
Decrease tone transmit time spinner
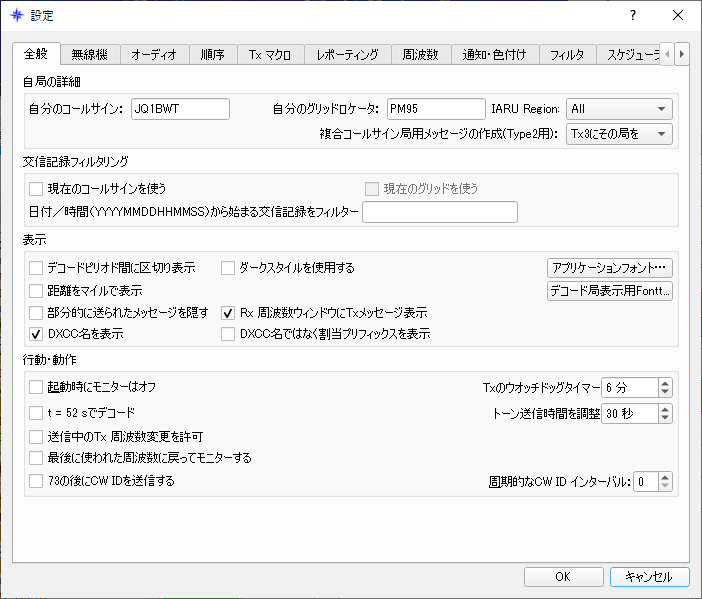665,418
